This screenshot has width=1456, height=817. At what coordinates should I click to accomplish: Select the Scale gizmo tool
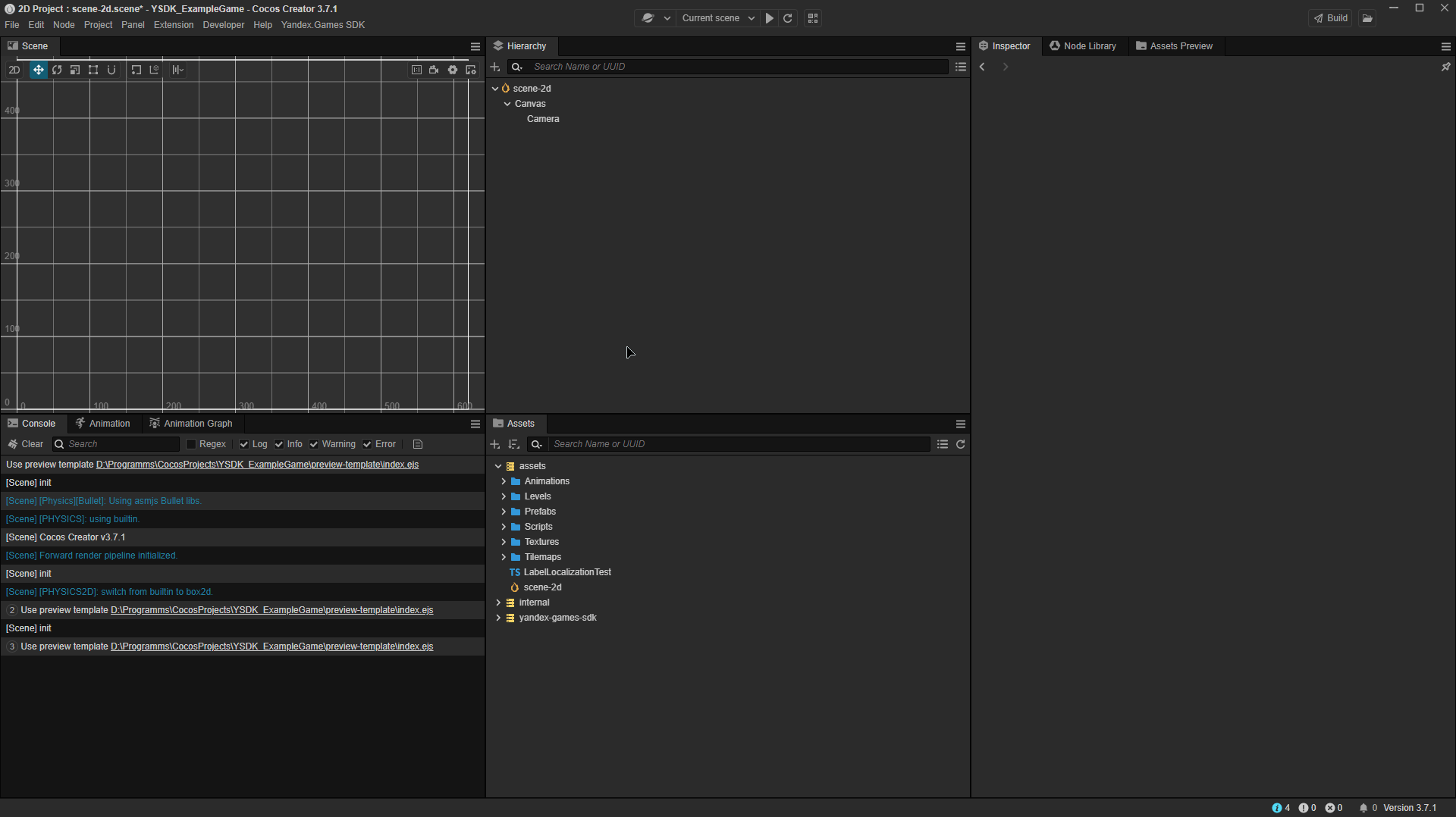(x=75, y=70)
